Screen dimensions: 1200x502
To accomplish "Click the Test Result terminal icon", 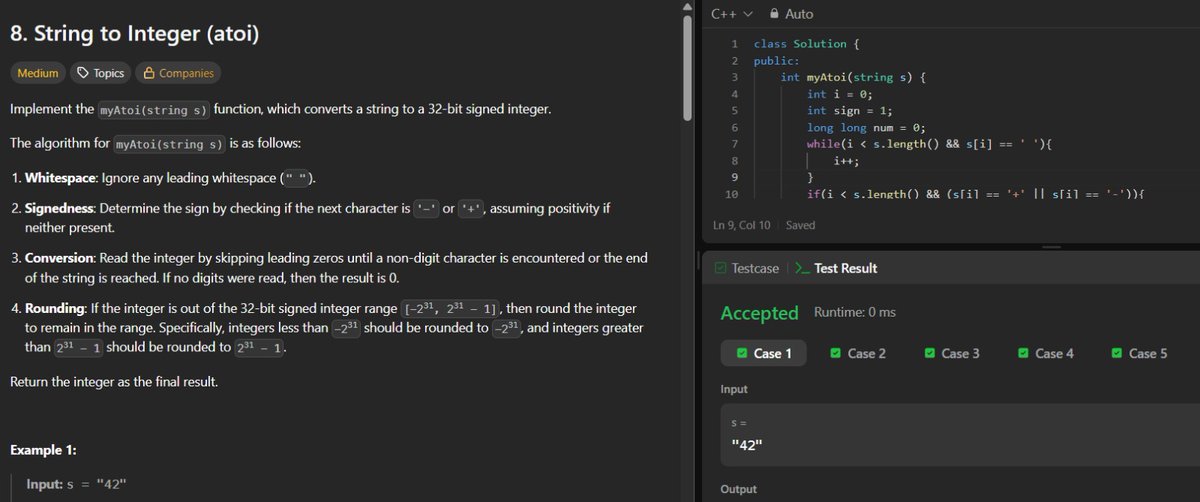I will pyautogui.click(x=801, y=268).
